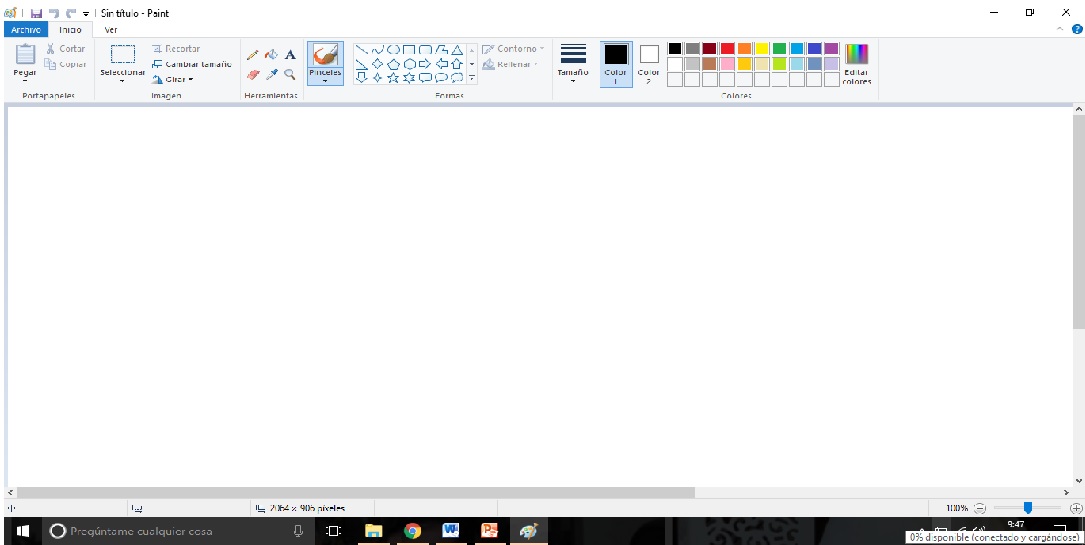
Task: Collapse the ribbon with the chevron
Action: click(1061, 29)
